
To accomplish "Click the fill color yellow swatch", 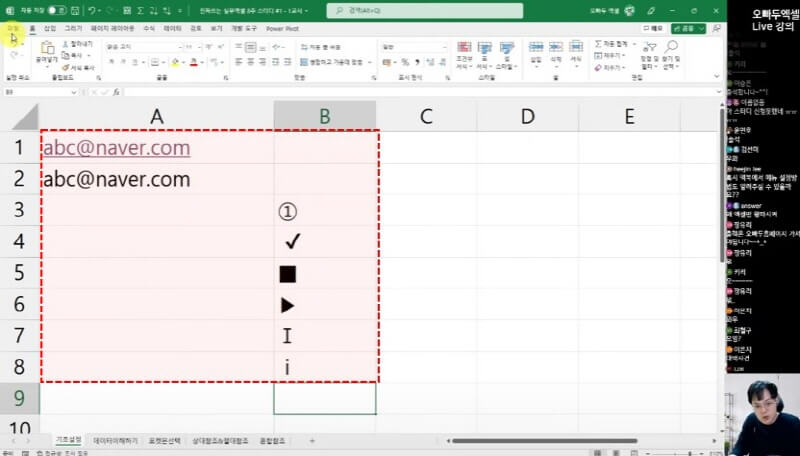I will pos(174,62).
